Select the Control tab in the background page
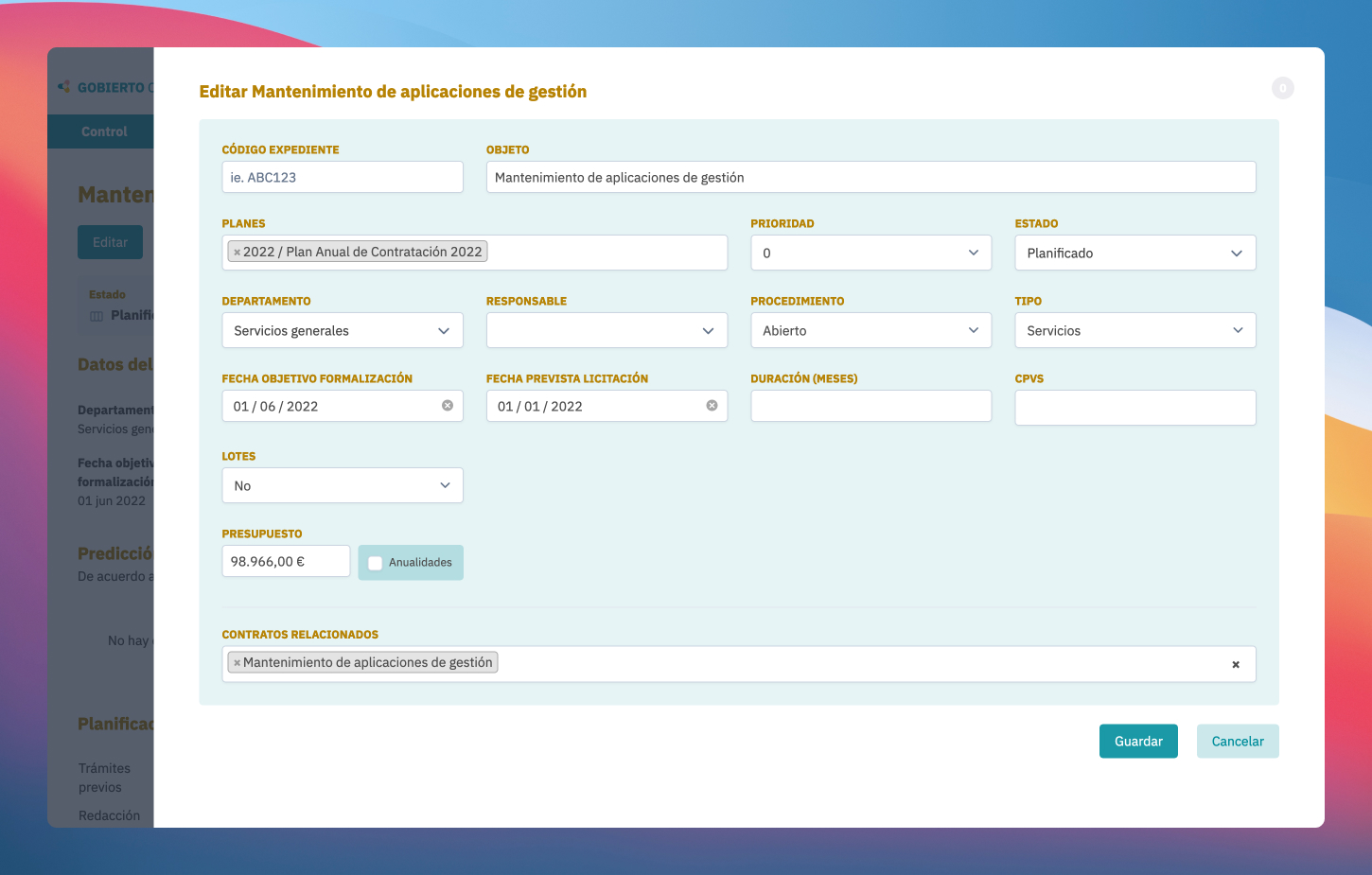The image size is (1372, 875). click(x=104, y=131)
